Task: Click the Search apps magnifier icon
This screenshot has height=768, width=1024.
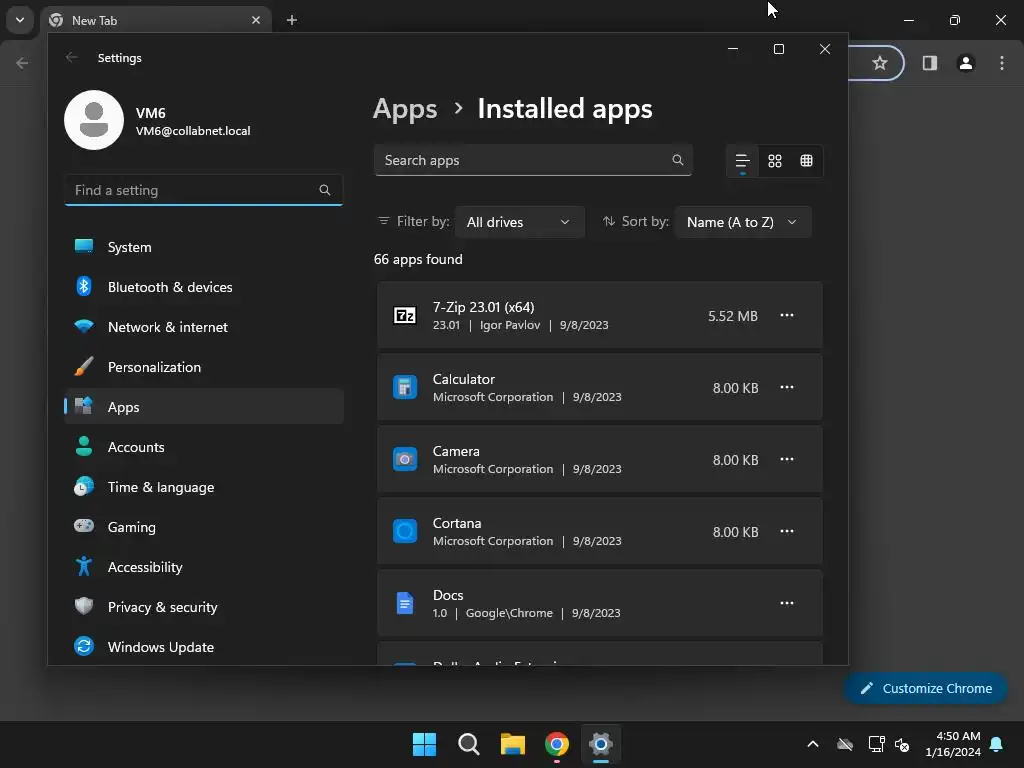Action: [678, 160]
